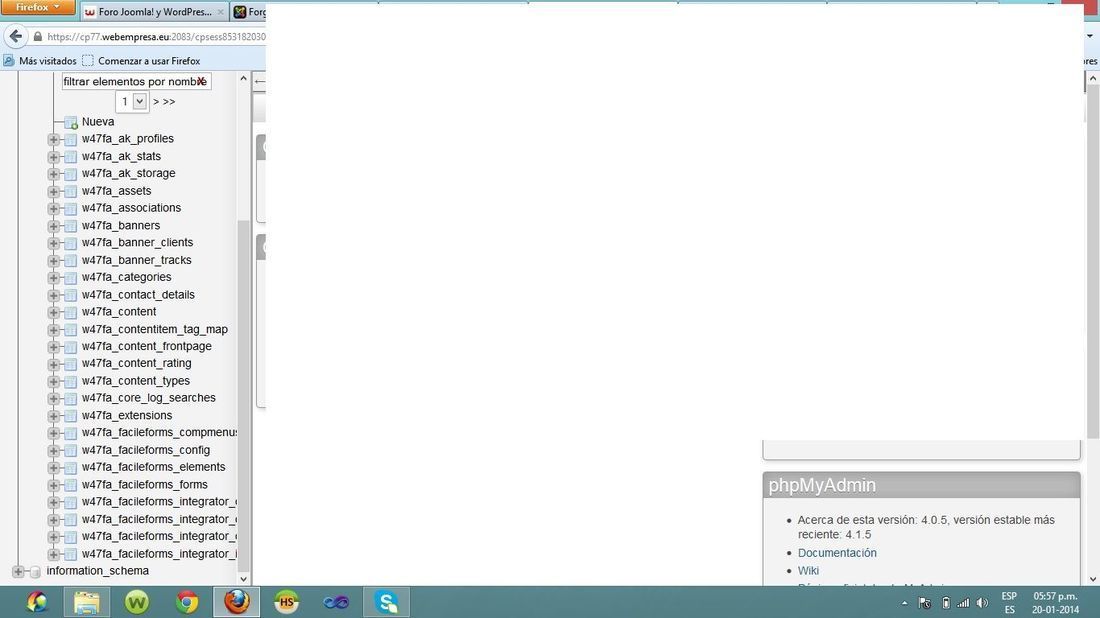Expand the information_schema database node
1100x618 pixels.
pyautogui.click(x=18, y=572)
